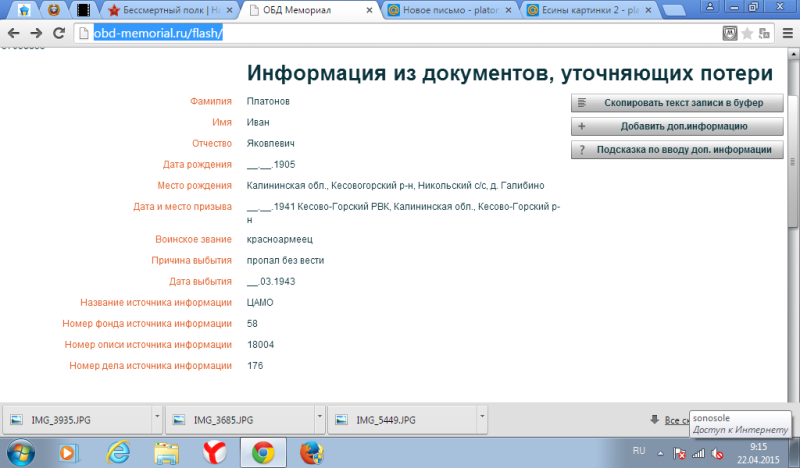Click the browser back arrow

coord(13,33)
